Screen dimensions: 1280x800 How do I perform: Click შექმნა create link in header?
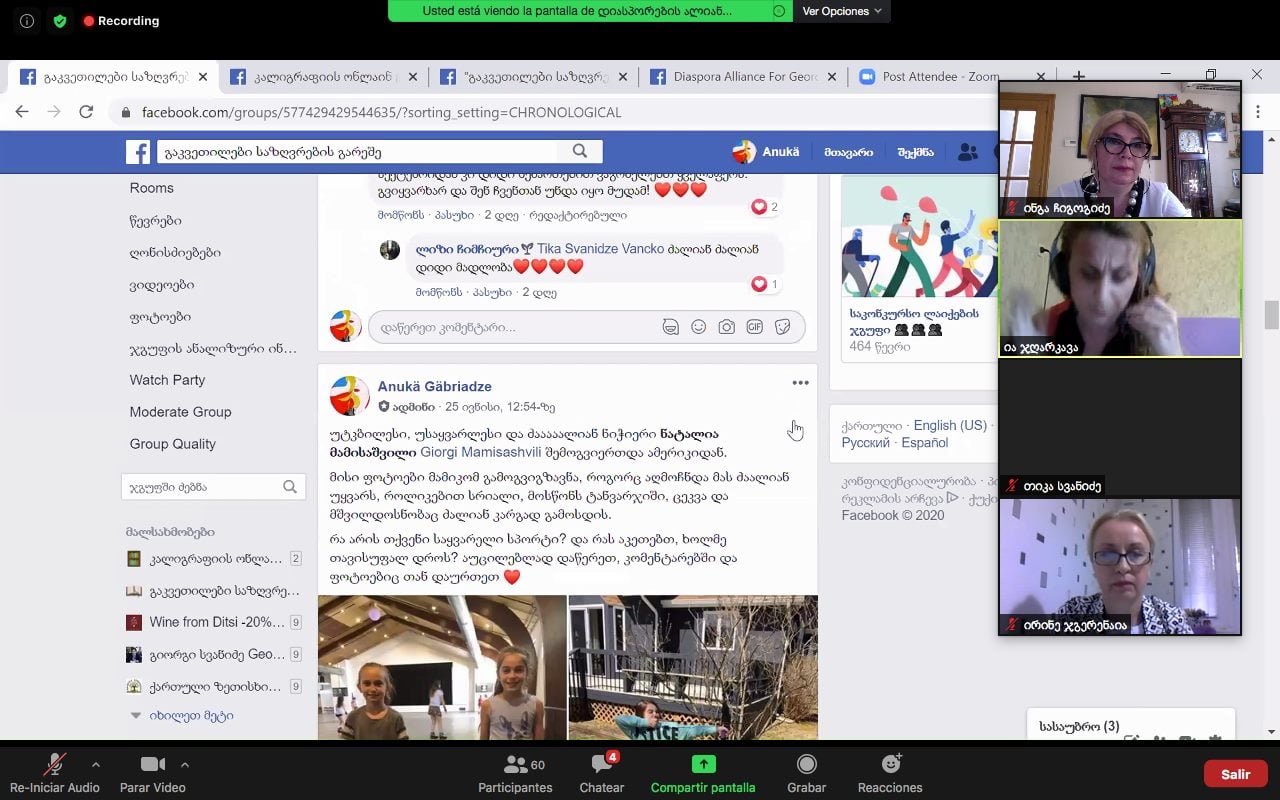click(915, 152)
